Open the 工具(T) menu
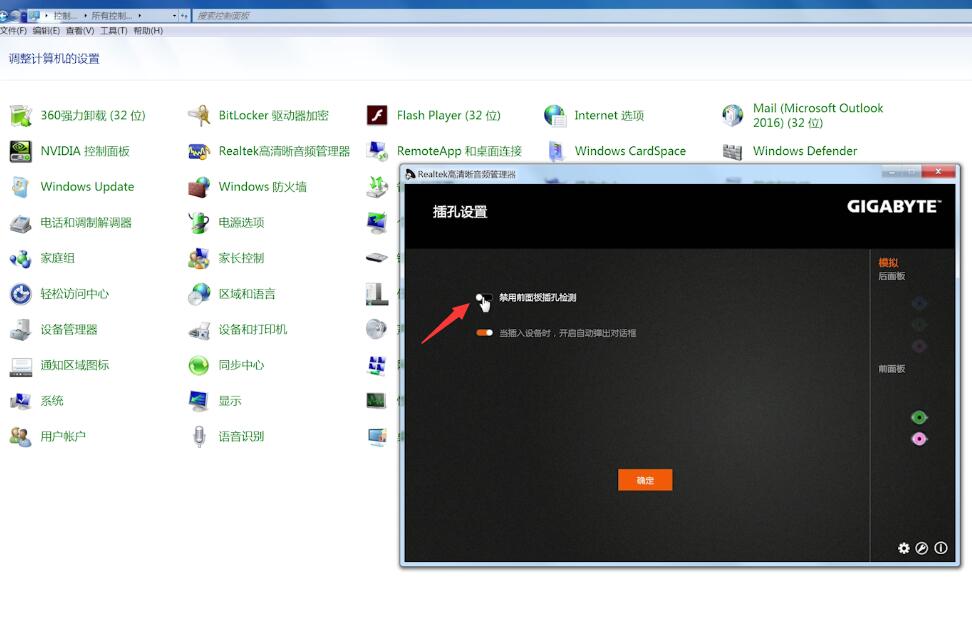The height and width of the screenshot is (642, 972). click(114, 30)
